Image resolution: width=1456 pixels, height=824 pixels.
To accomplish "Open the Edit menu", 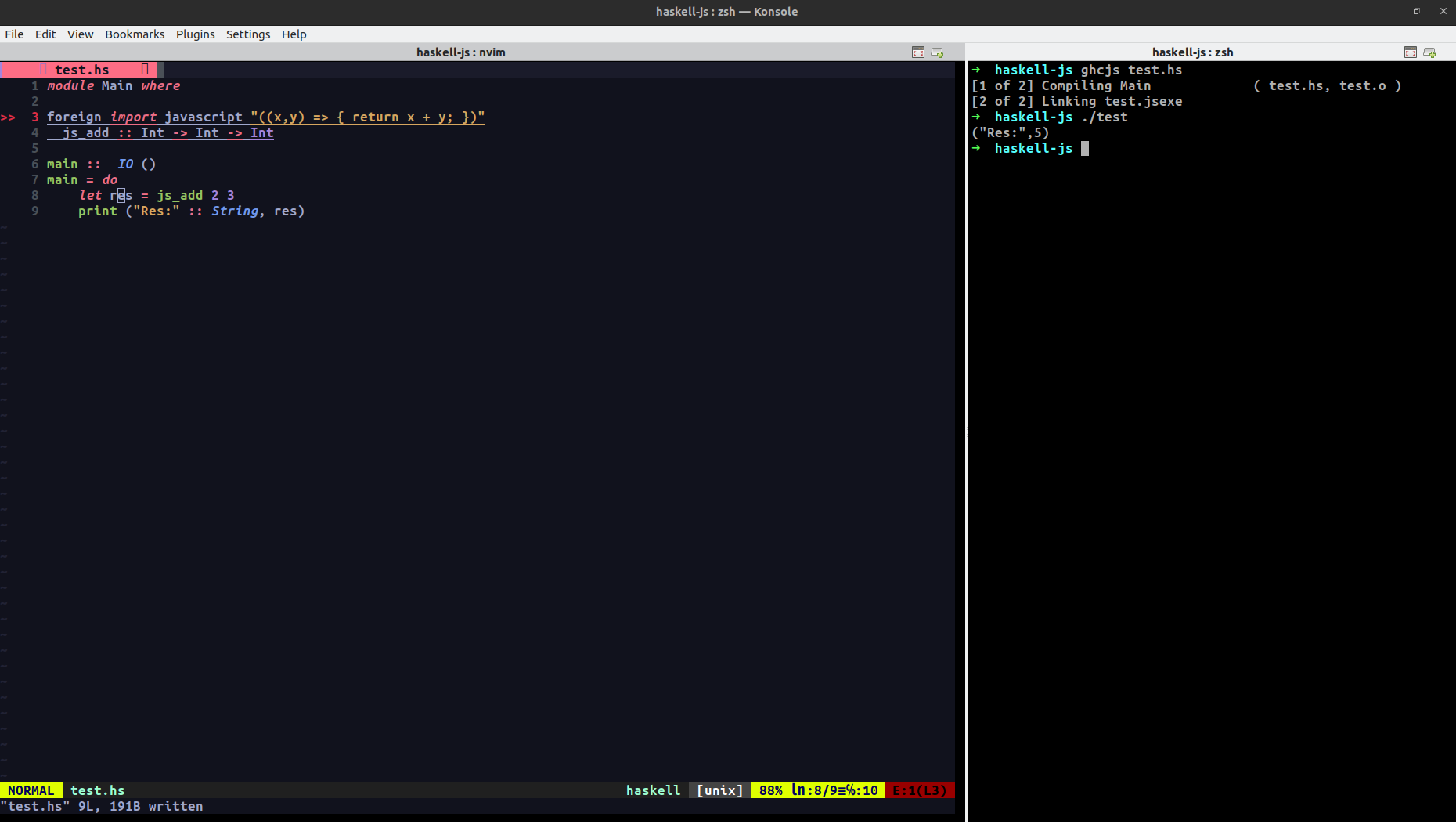I will click(x=45, y=34).
